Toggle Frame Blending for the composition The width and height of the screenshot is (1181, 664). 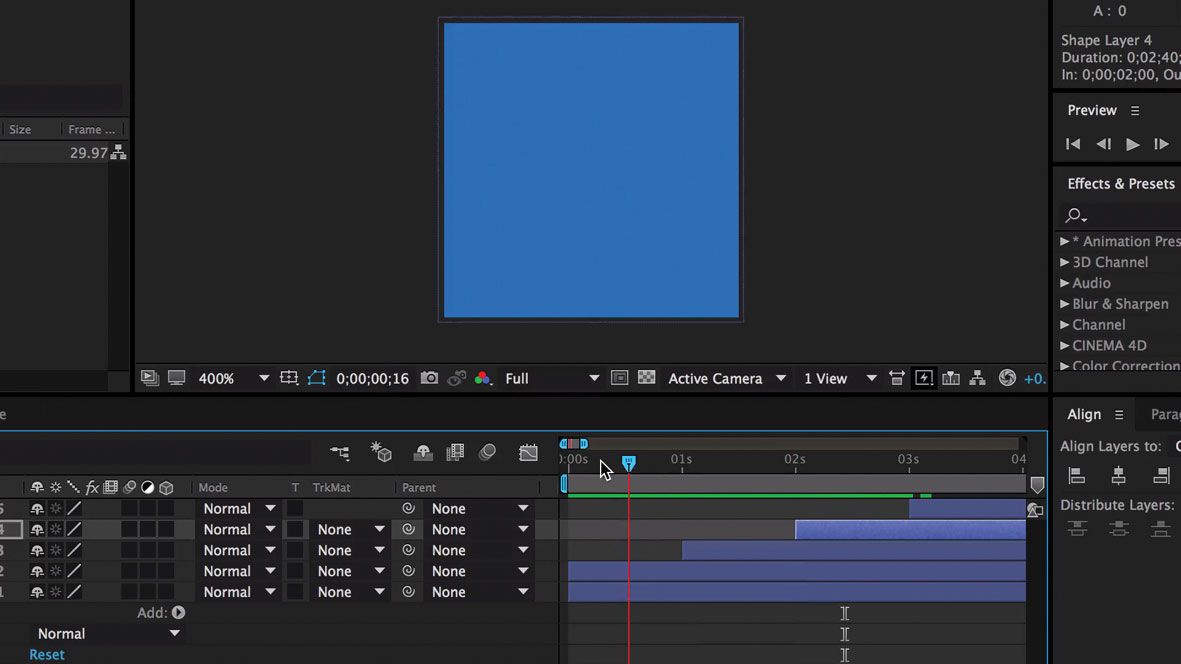pos(455,452)
